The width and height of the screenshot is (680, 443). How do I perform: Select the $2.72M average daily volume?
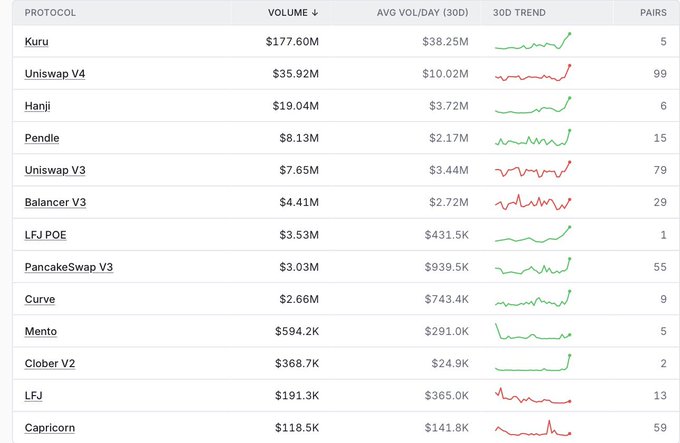click(449, 202)
